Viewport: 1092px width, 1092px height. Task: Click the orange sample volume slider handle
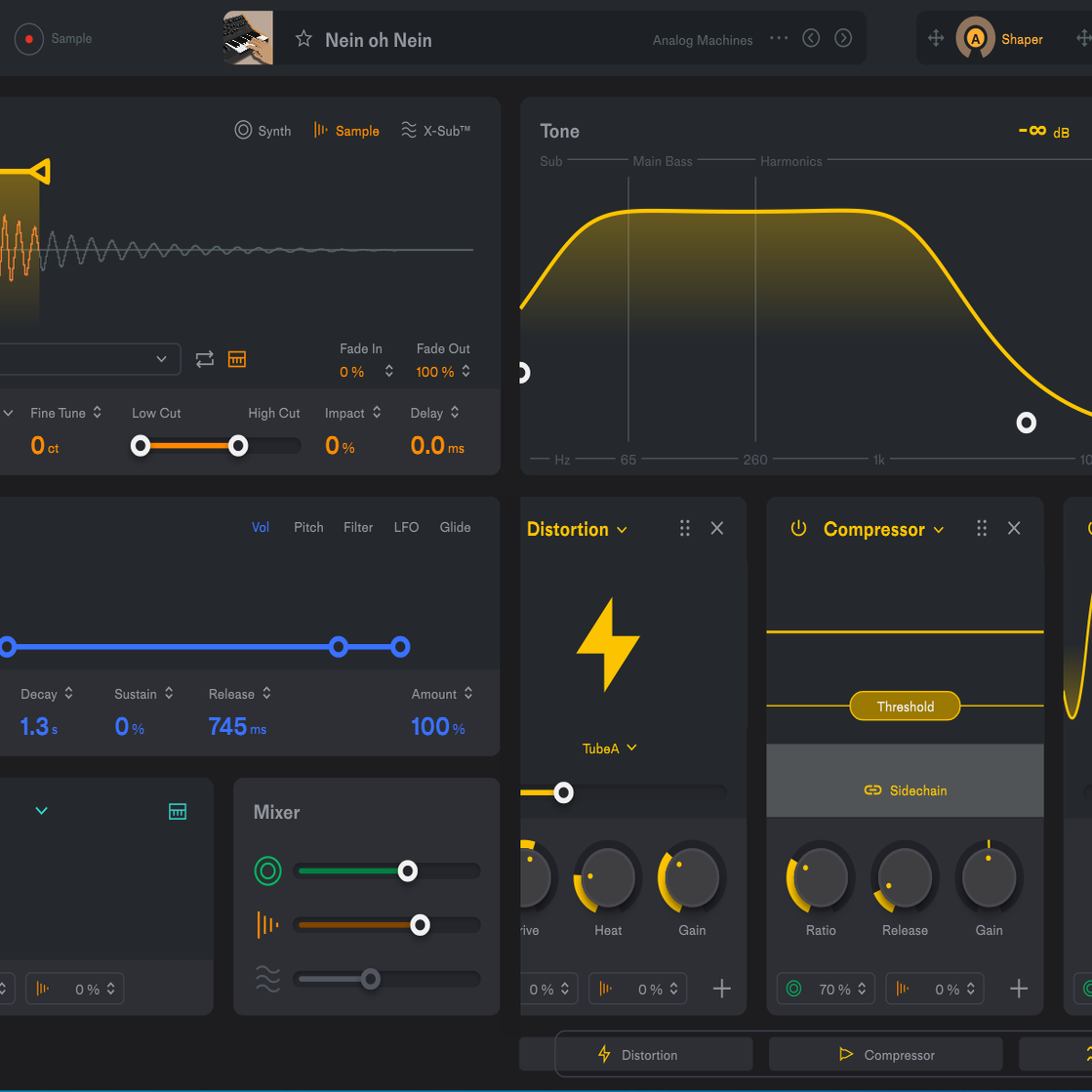420,925
